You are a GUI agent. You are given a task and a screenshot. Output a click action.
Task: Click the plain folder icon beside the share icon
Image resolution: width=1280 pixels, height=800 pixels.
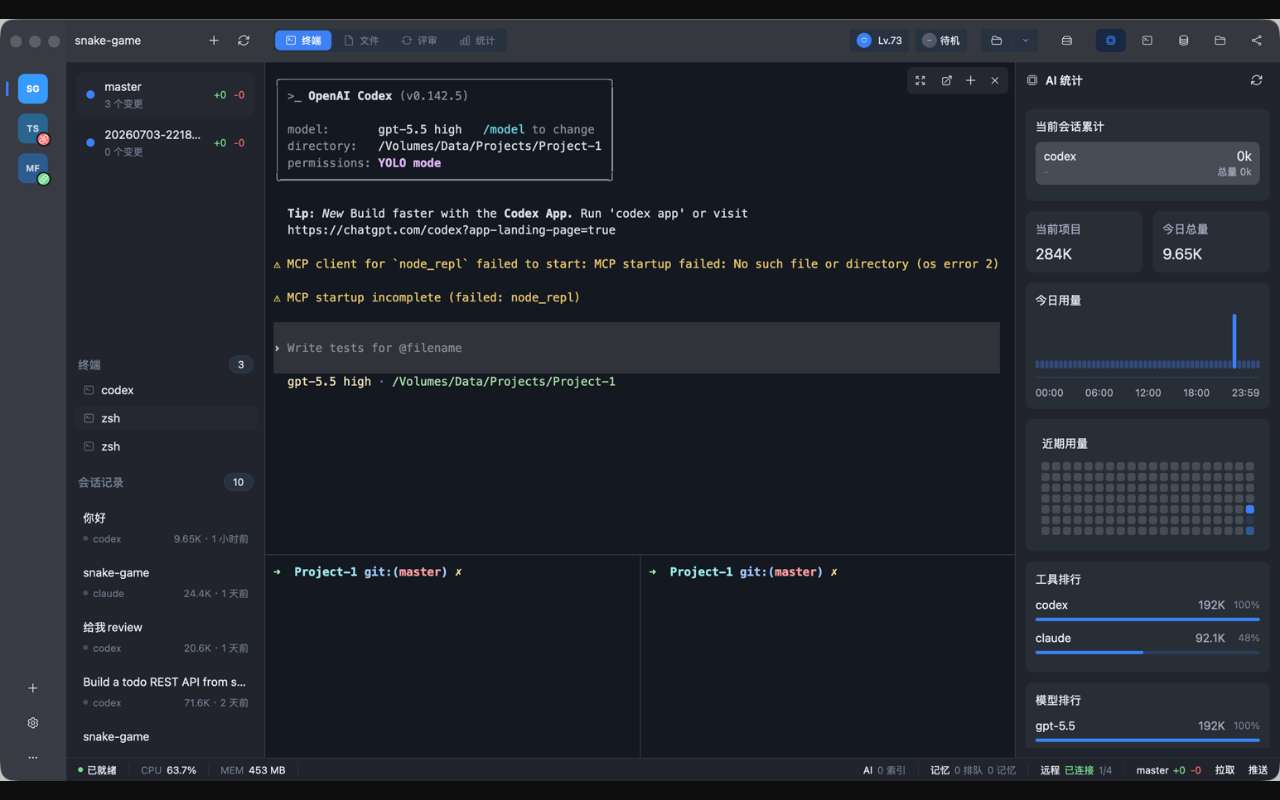(x=1220, y=41)
